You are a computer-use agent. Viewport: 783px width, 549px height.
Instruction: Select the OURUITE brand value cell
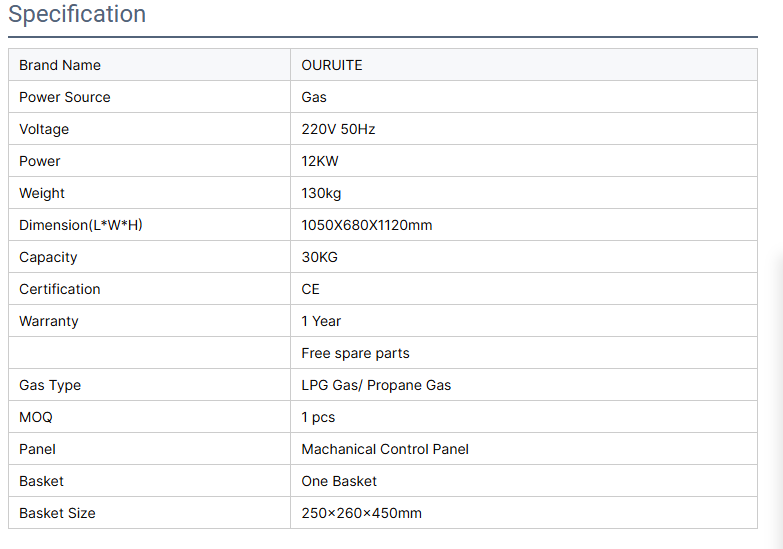pyautogui.click(x=332, y=65)
